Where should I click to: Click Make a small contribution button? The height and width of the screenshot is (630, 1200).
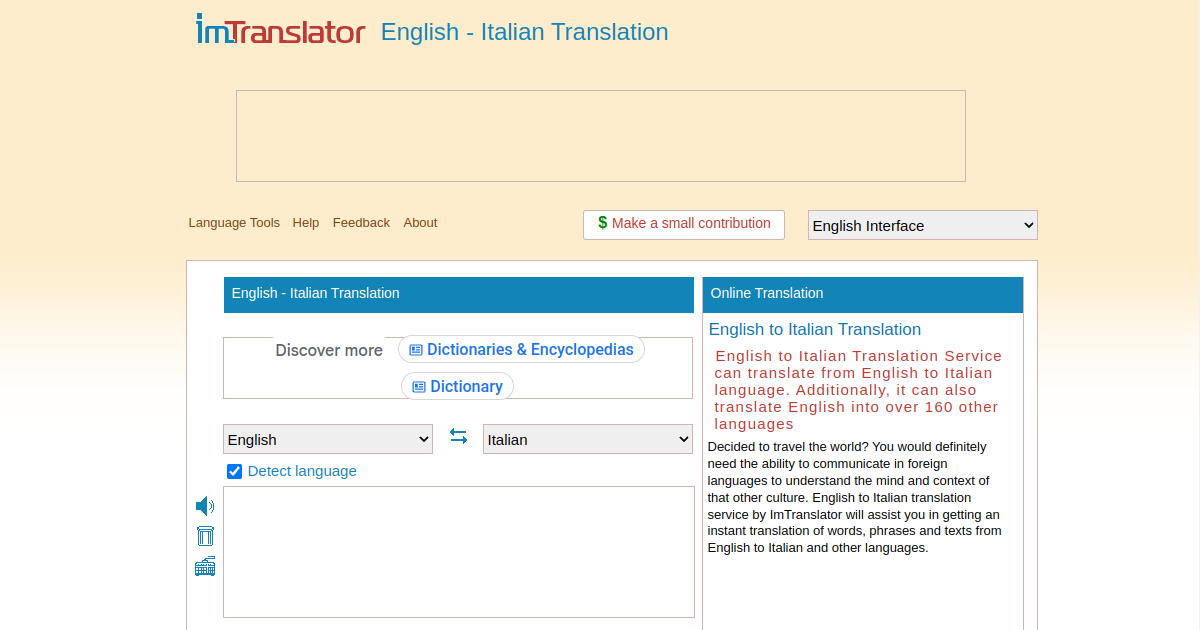684,224
